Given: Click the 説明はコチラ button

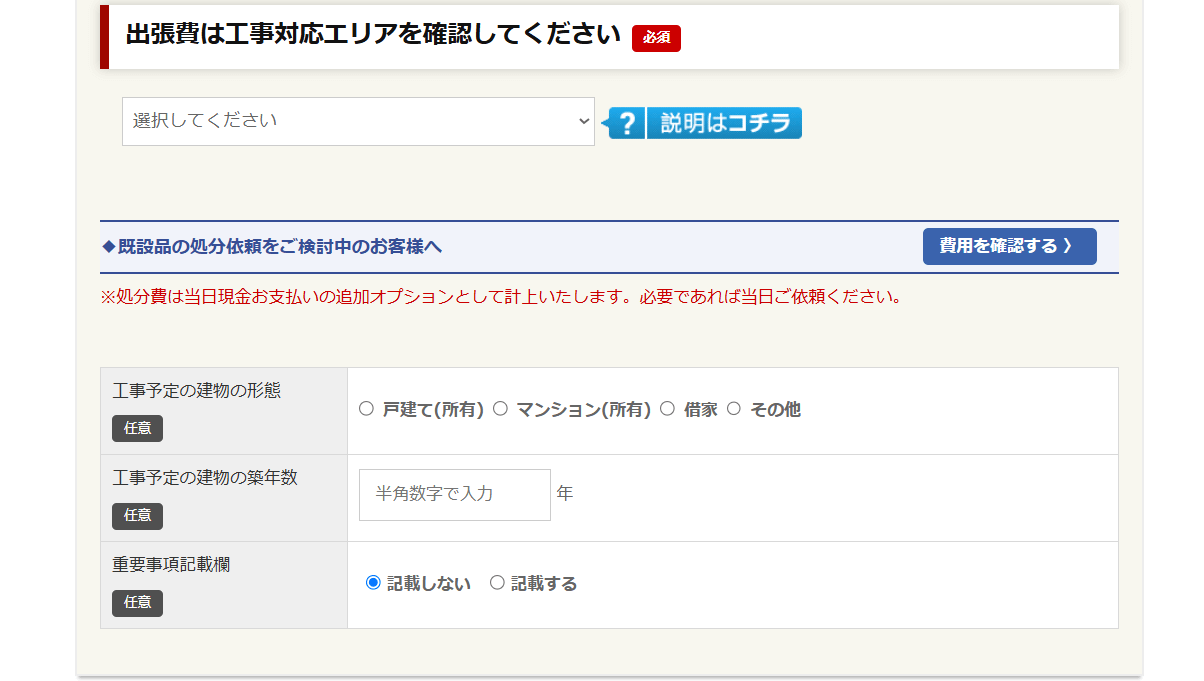Looking at the screenshot, I should [x=724, y=123].
